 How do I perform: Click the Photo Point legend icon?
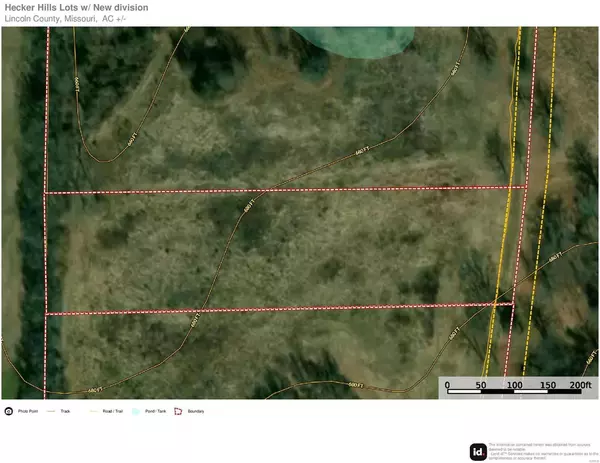coord(8,410)
